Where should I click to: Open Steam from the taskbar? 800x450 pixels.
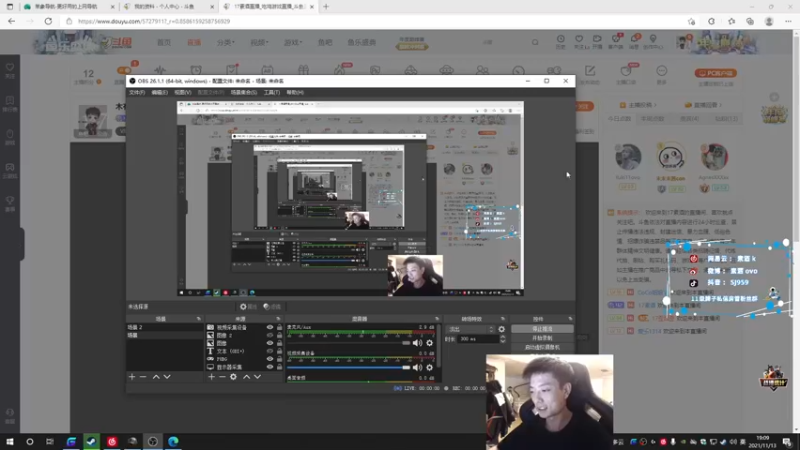point(91,441)
